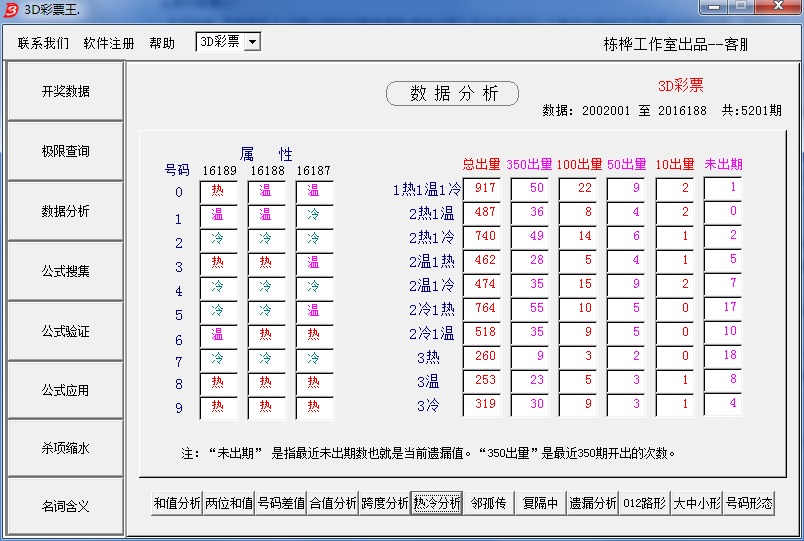Open the 复隔中 tab
The height and width of the screenshot is (541, 804).
point(540,503)
